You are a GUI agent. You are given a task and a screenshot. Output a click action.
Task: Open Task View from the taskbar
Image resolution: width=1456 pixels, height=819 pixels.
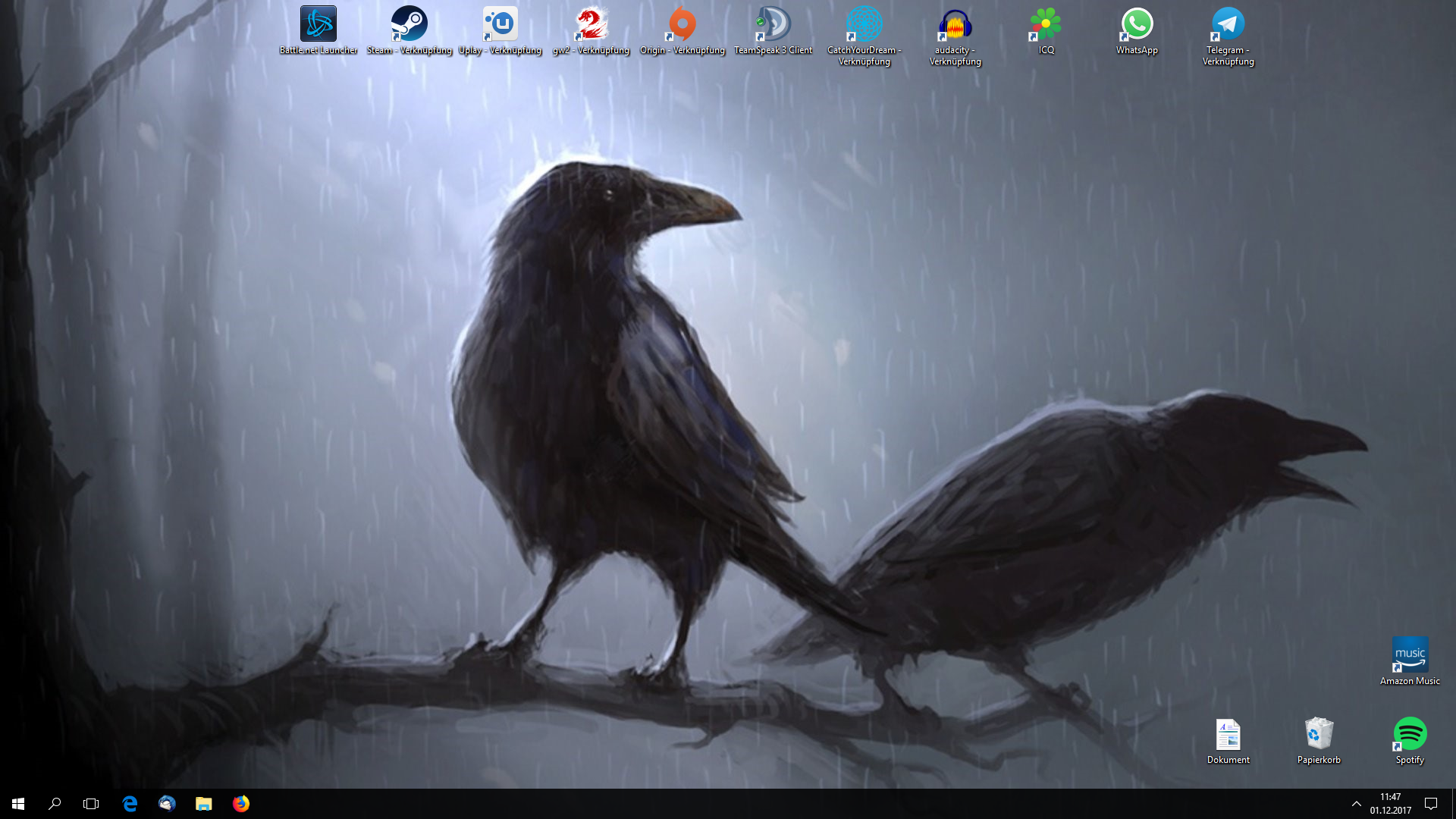(91, 804)
